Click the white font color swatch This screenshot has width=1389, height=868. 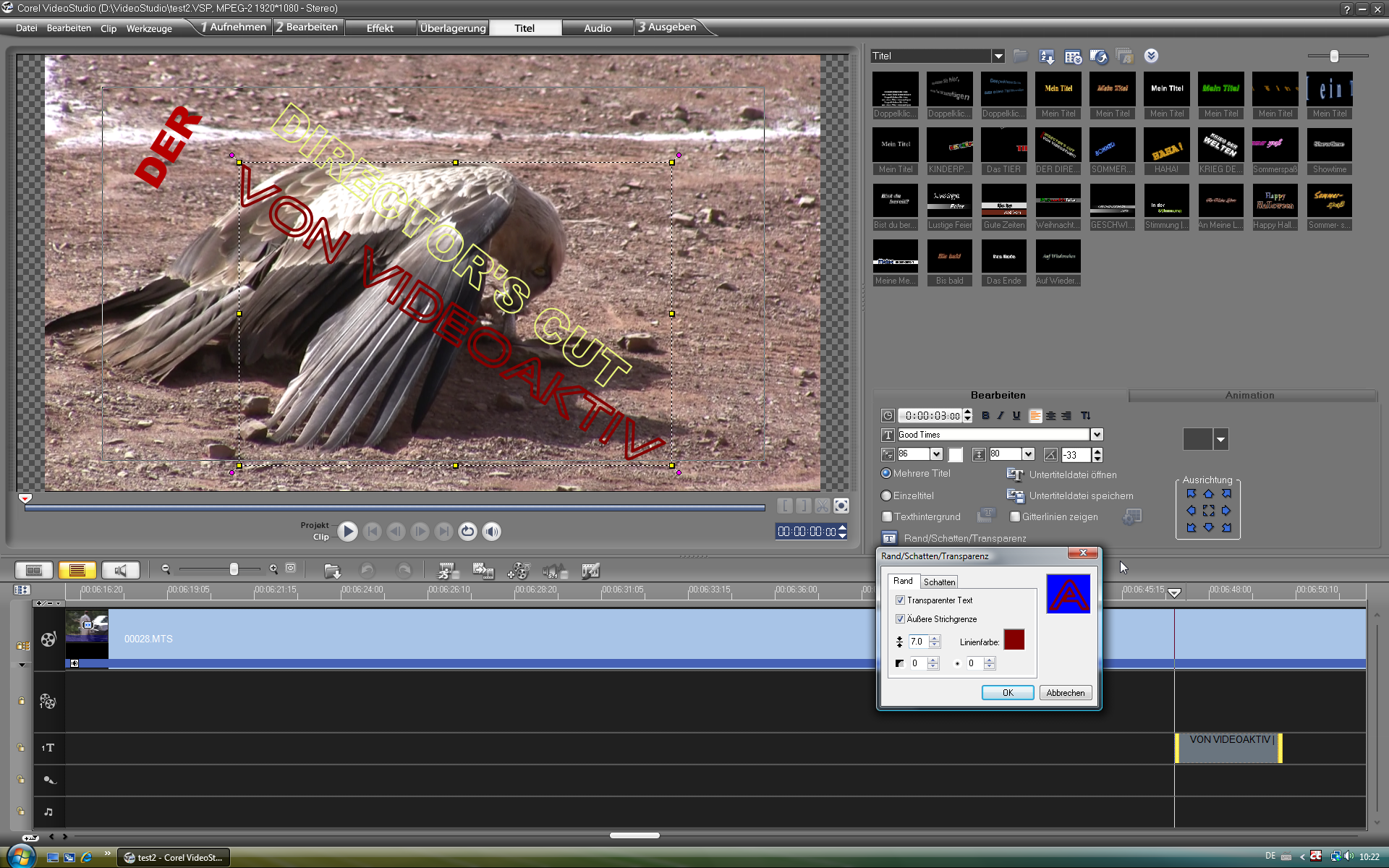(956, 454)
